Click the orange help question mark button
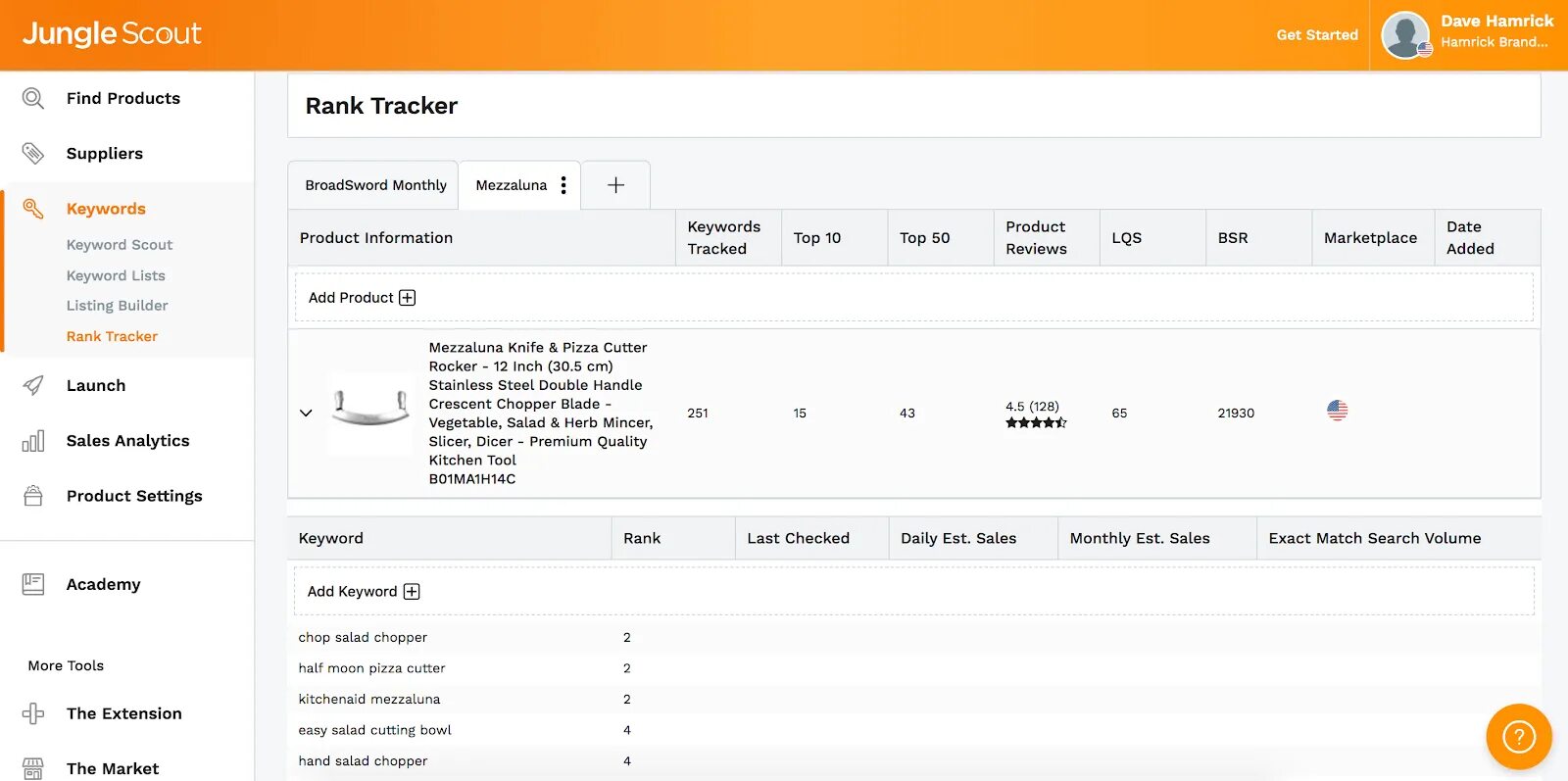Viewport: 1568px width, 781px height. coord(1518,736)
